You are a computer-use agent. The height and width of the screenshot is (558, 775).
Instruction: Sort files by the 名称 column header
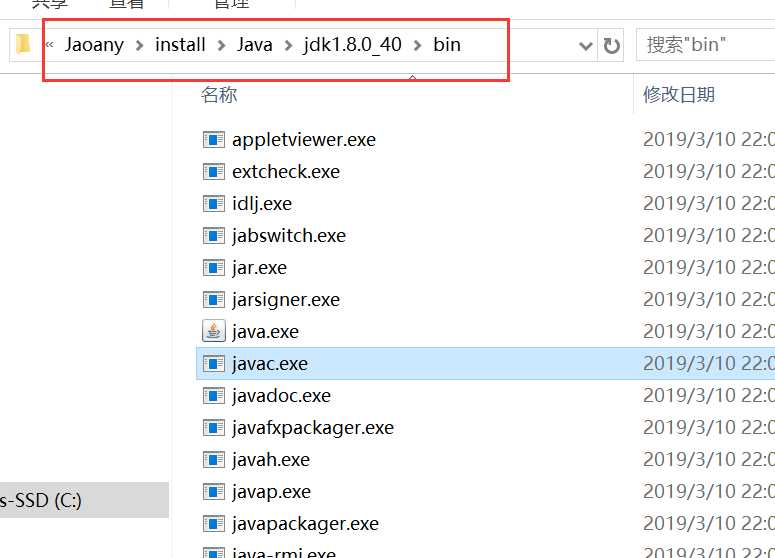[x=219, y=95]
